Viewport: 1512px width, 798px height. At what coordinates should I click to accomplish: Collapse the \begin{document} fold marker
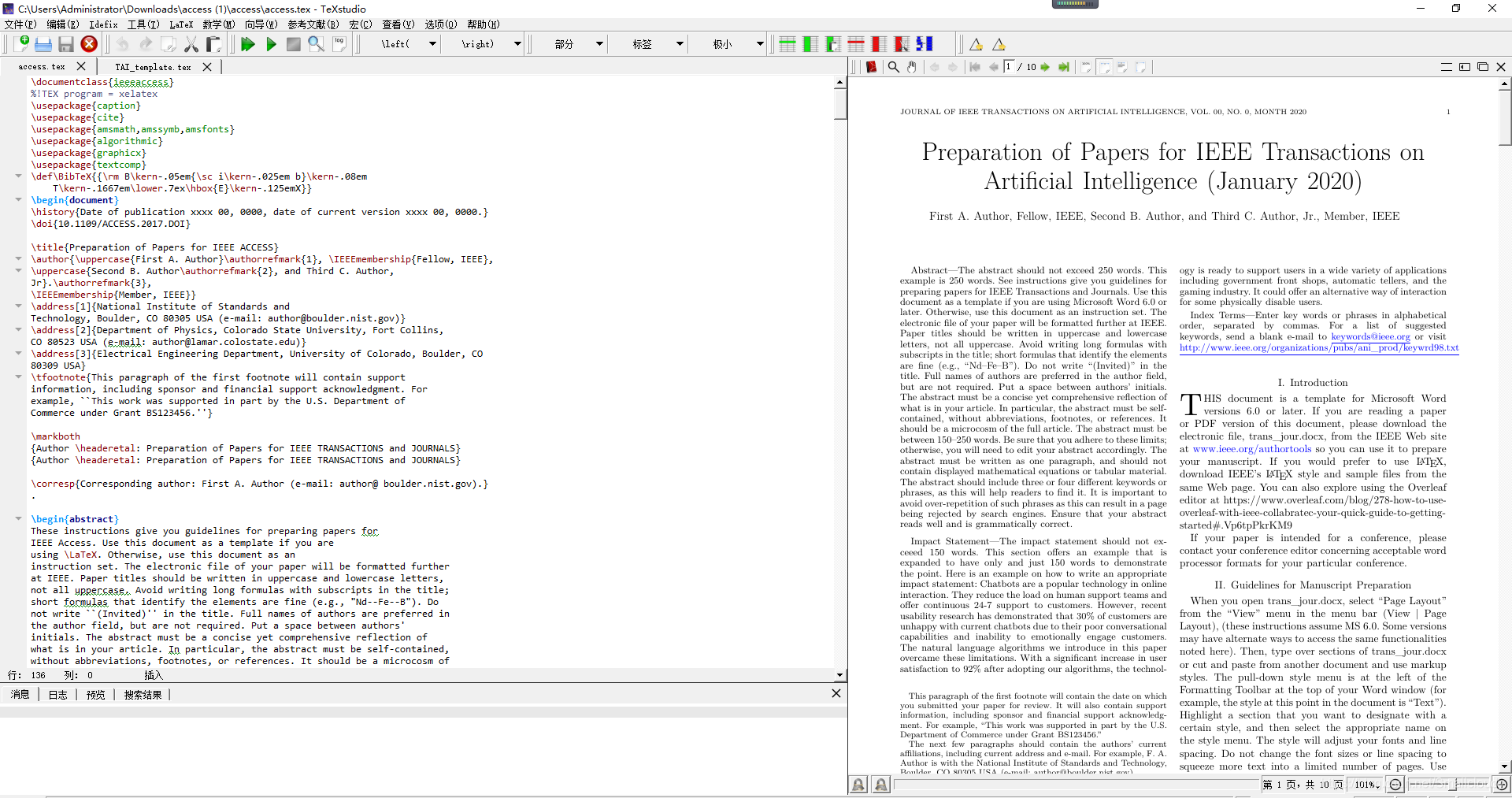pos(18,199)
